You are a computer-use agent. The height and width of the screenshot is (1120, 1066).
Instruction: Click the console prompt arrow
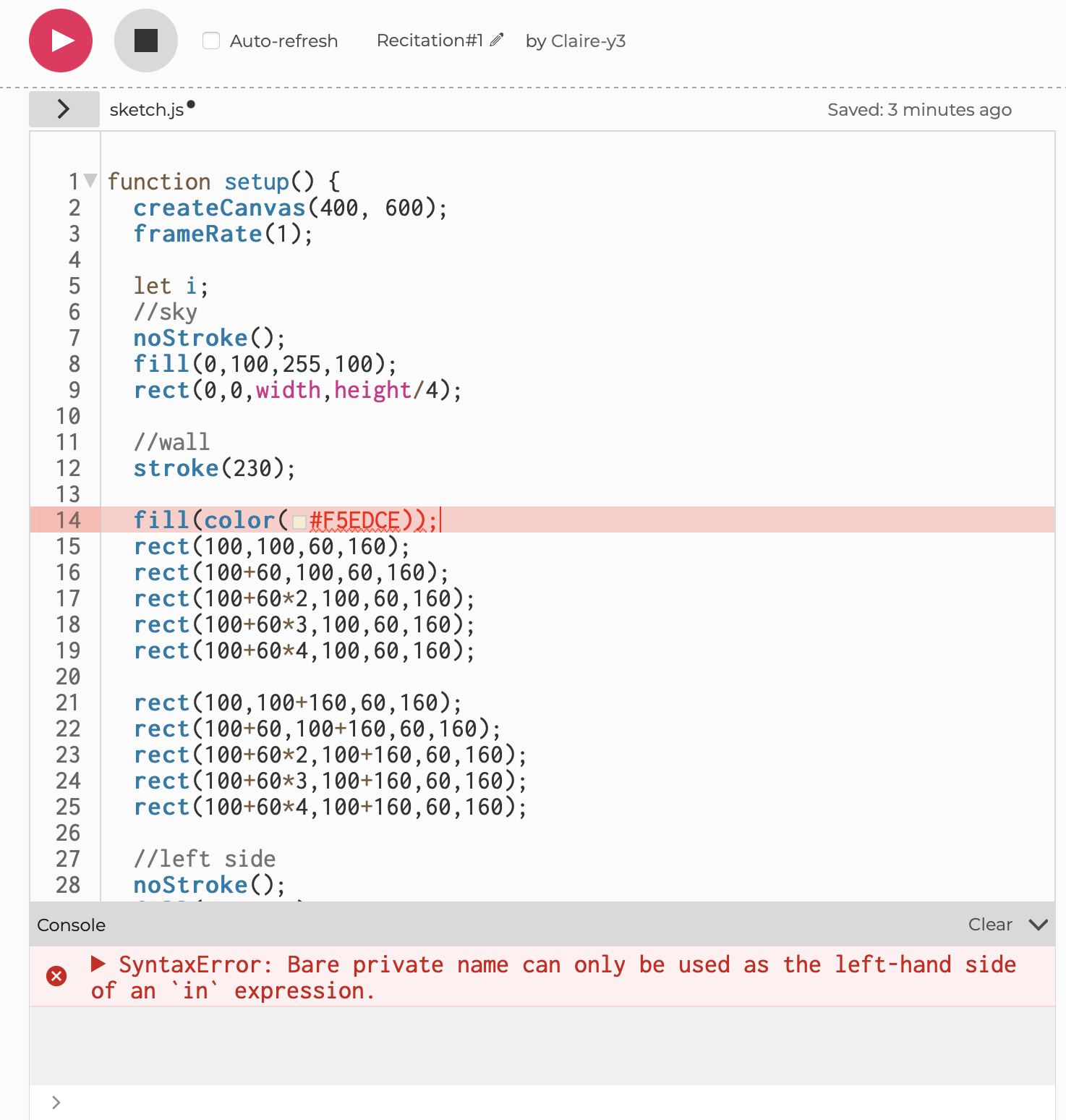[x=55, y=1102]
